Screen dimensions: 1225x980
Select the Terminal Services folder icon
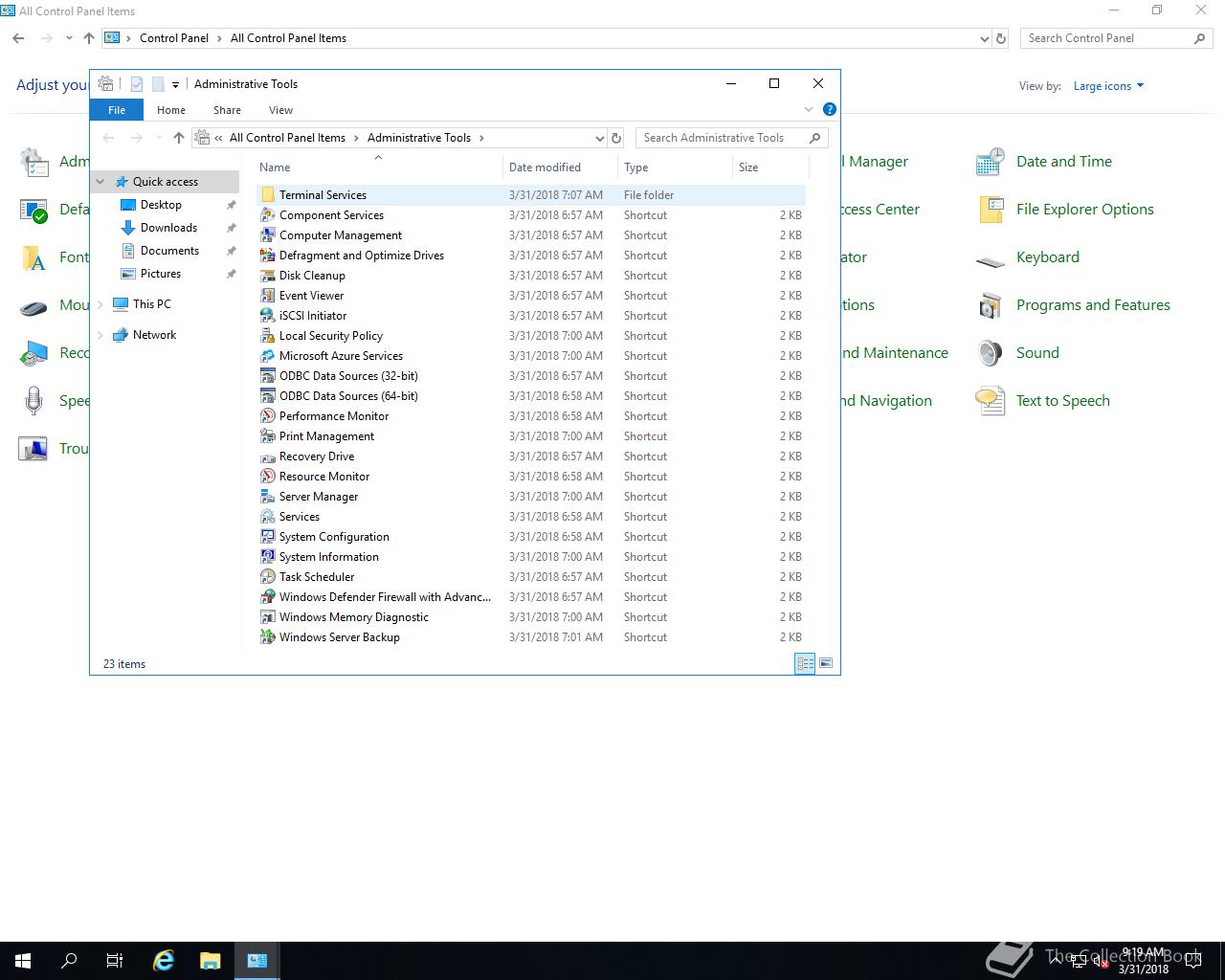point(268,195)
